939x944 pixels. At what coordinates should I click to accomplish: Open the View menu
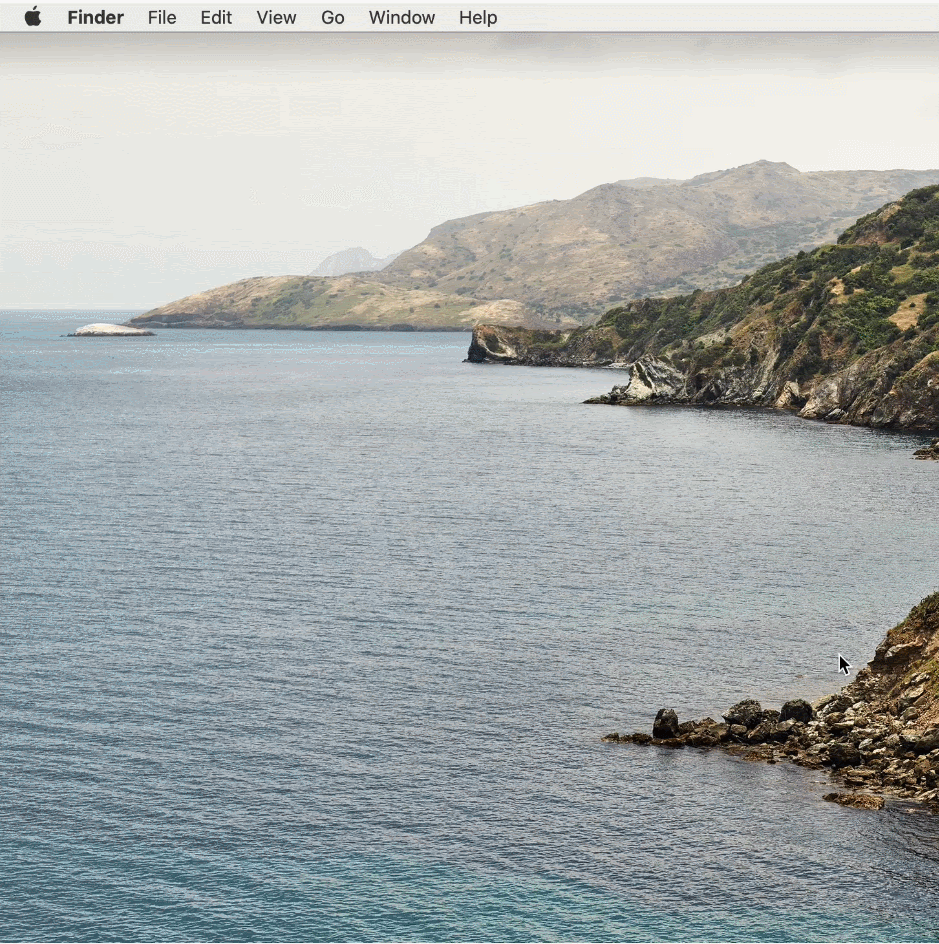click(276, 17)
